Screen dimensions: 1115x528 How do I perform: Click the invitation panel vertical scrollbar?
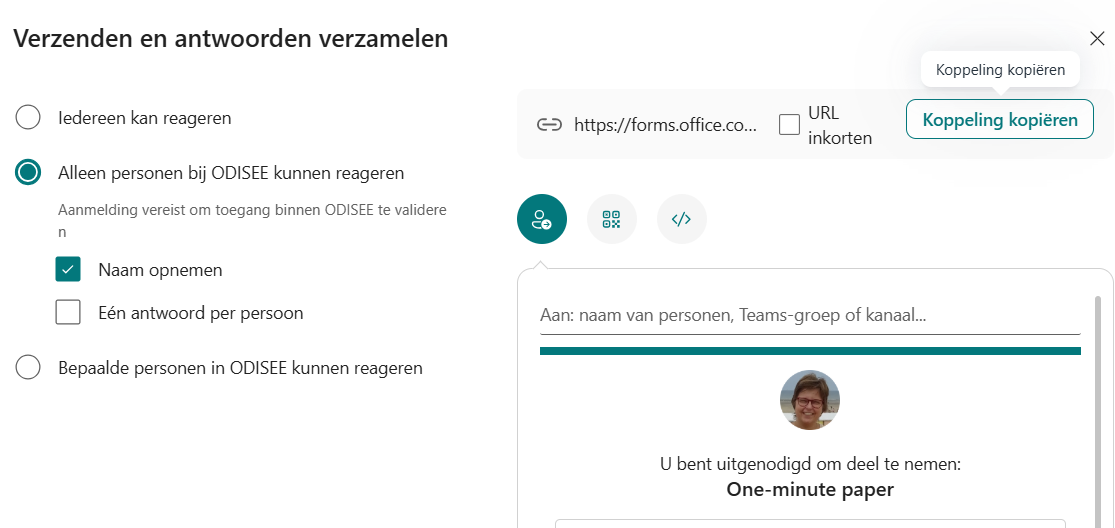pos(1098,412)
